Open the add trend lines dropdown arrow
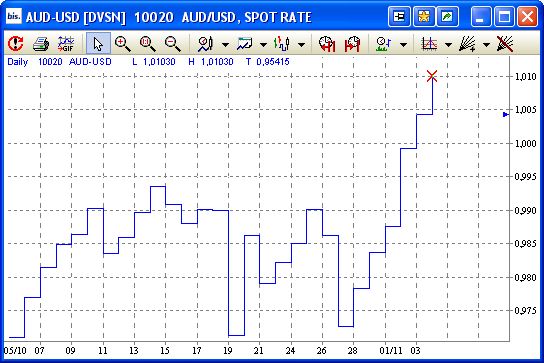544x363 pixels. [486, 44]
